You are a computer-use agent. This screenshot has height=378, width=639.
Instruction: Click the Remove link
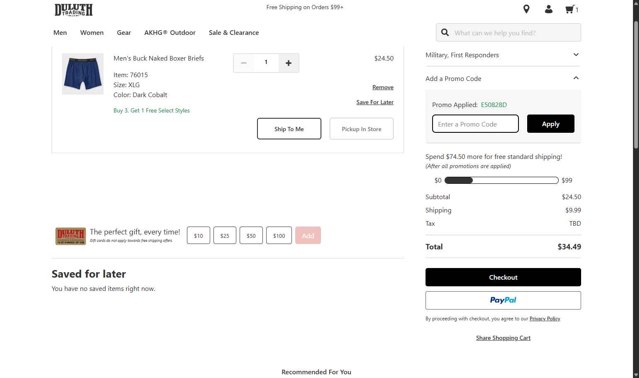[383, 87]
